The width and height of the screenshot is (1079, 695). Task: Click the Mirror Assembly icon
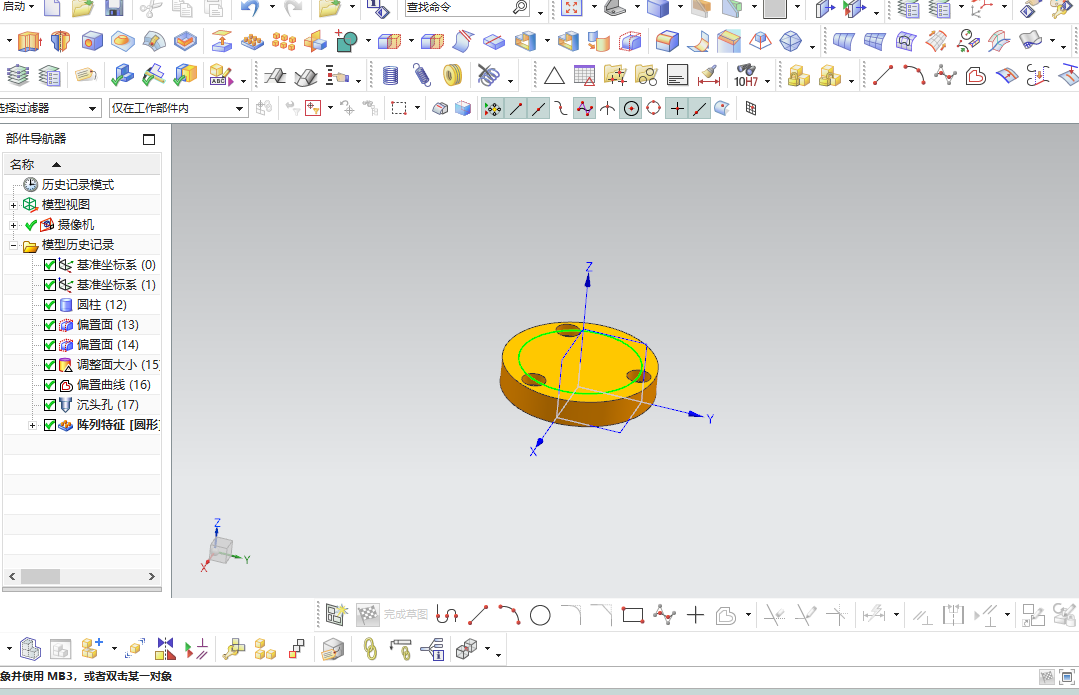click(x=165, y=649)
